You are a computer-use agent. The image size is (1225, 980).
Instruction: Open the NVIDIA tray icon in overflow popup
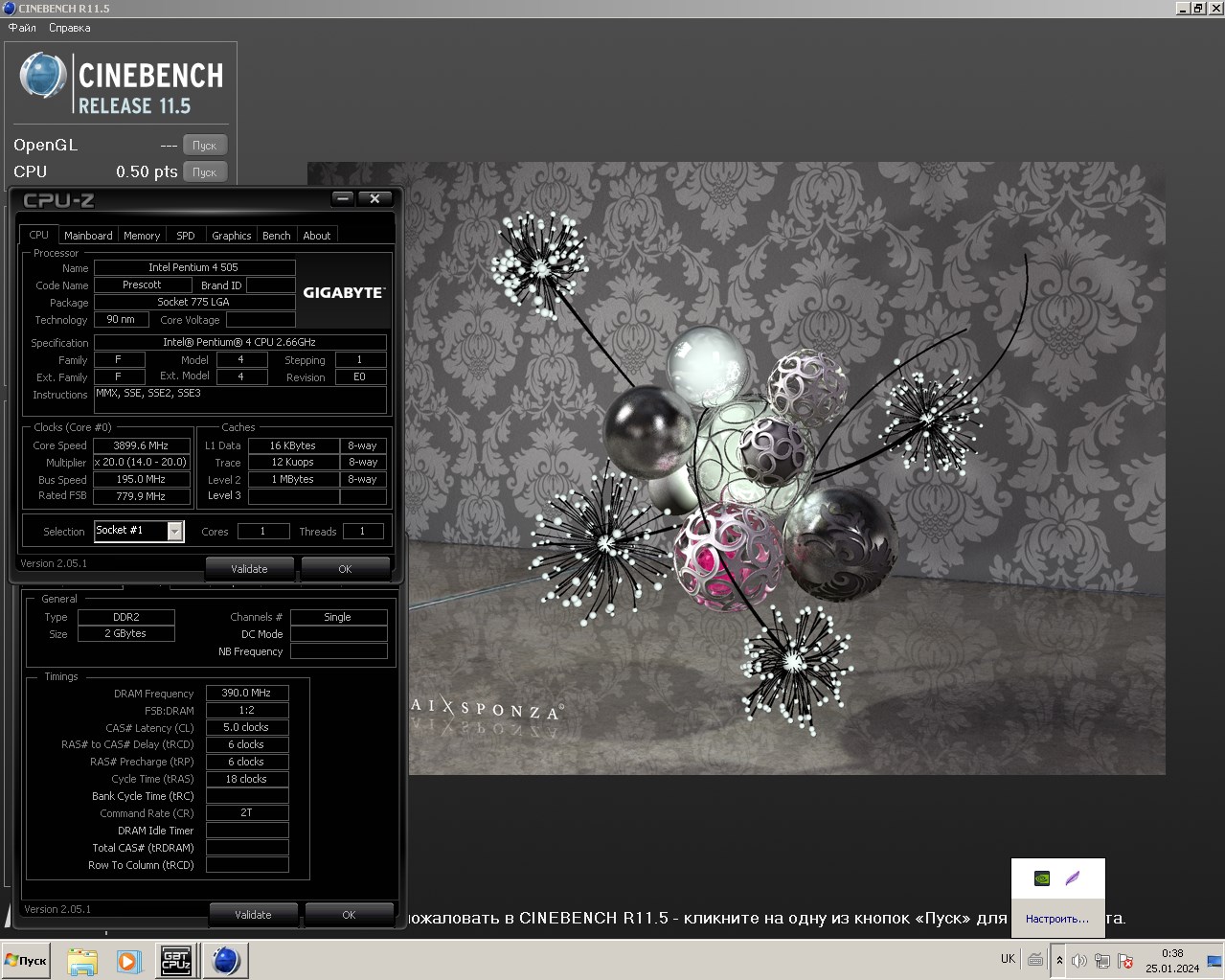coord(1042,878)
